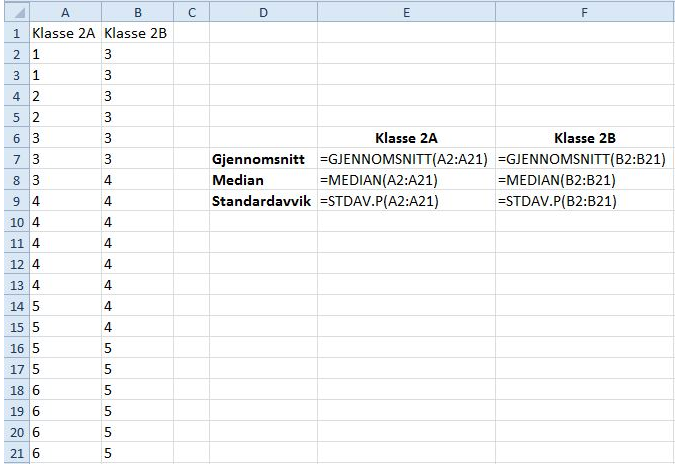Click the row 7 header
This screenshot has width=677, height=465.
point(14,160)
